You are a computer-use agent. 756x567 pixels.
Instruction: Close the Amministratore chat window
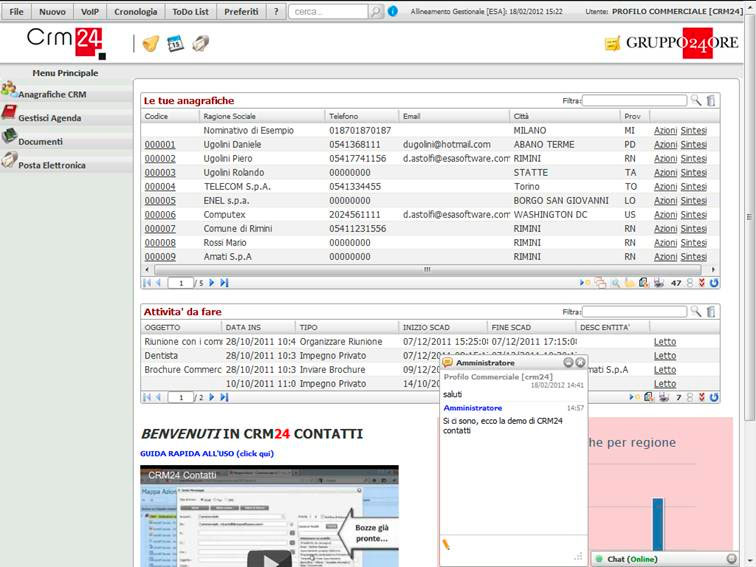coord(580,363)
